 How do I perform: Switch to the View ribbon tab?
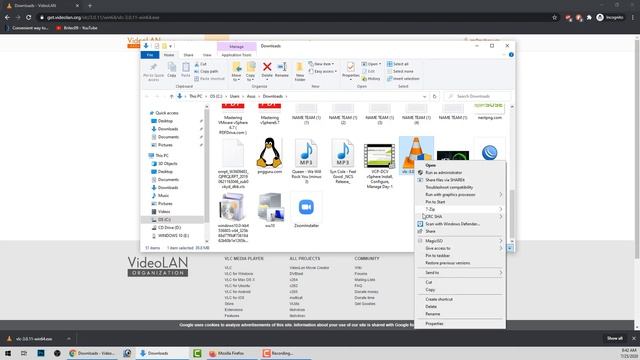207,55
